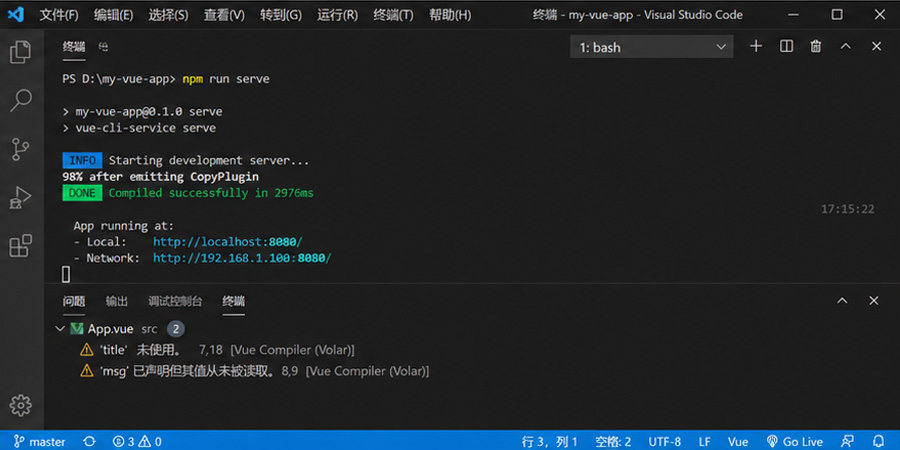Click the terminal cursor prompt
This screenshot has height=450, width=900.
pos(66,275)
